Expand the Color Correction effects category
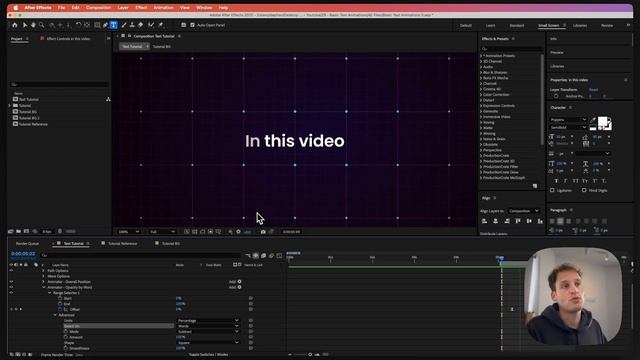This screenshot has height=360, width=640. pos(481,95)
